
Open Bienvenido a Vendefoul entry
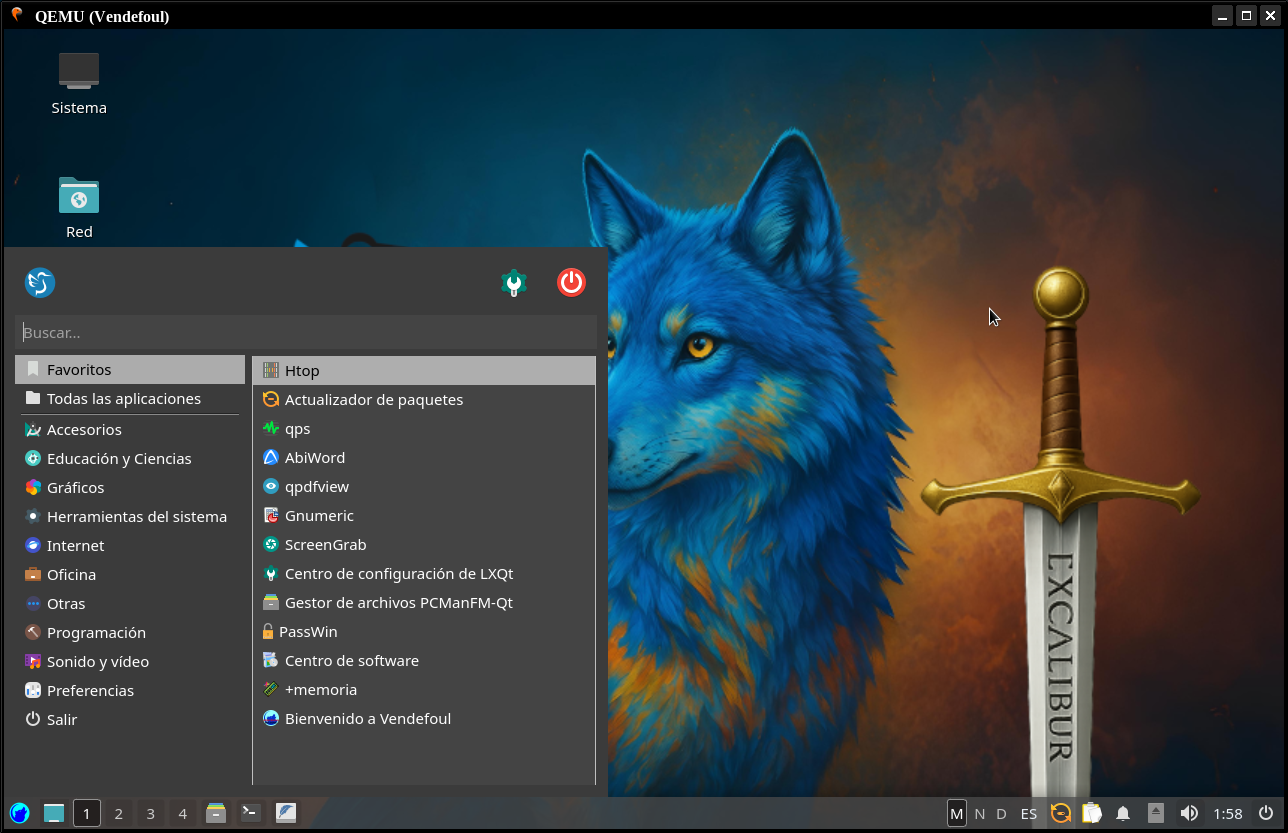click(x=367, y=719)
